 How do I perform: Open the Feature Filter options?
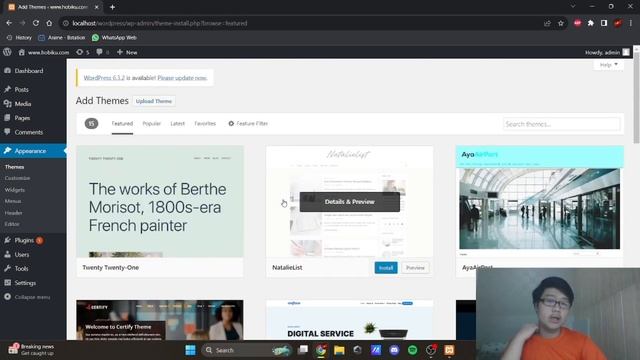click(x=248, y=124)
